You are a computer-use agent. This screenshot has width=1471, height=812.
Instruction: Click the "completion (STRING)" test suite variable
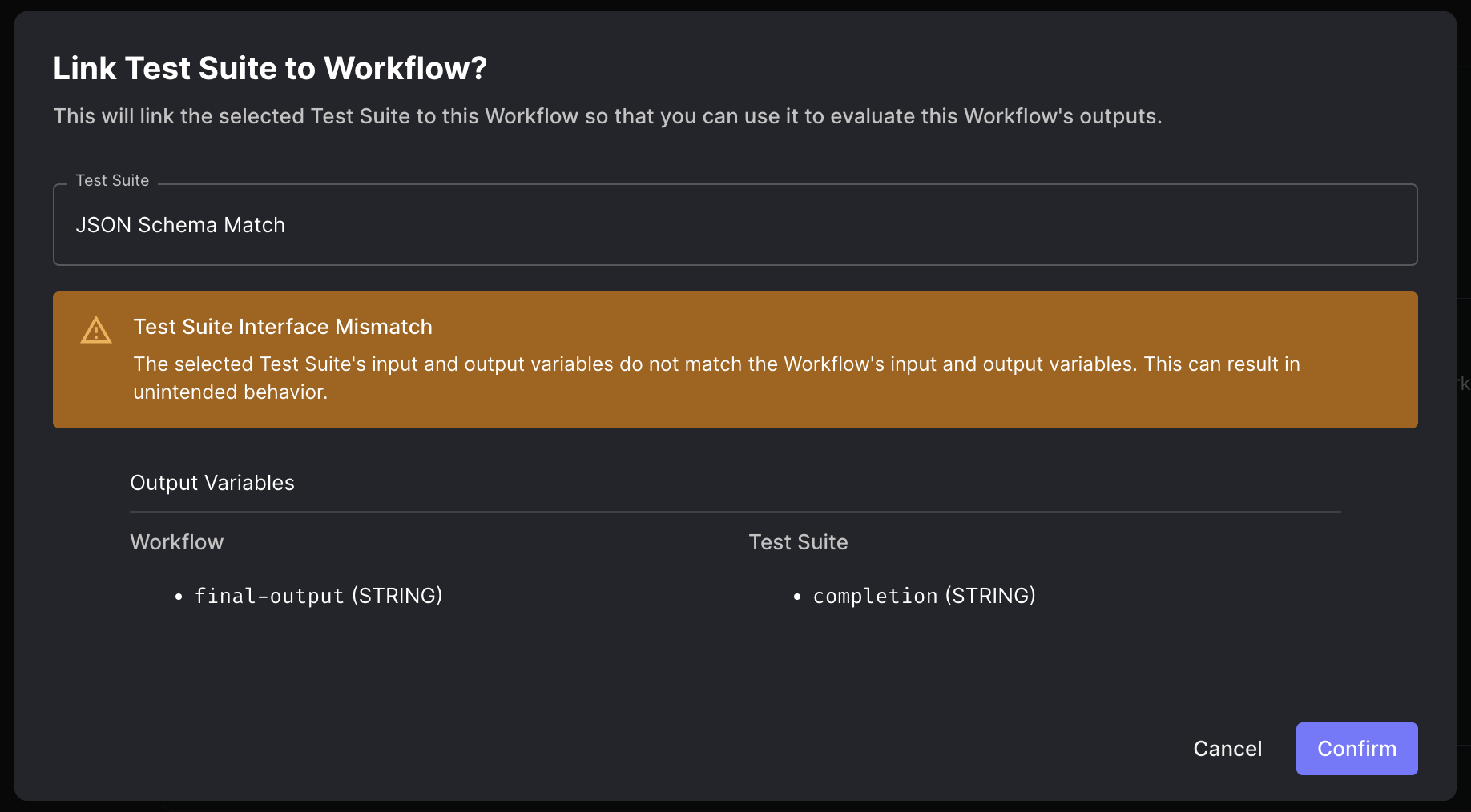(x=925, y=596)
